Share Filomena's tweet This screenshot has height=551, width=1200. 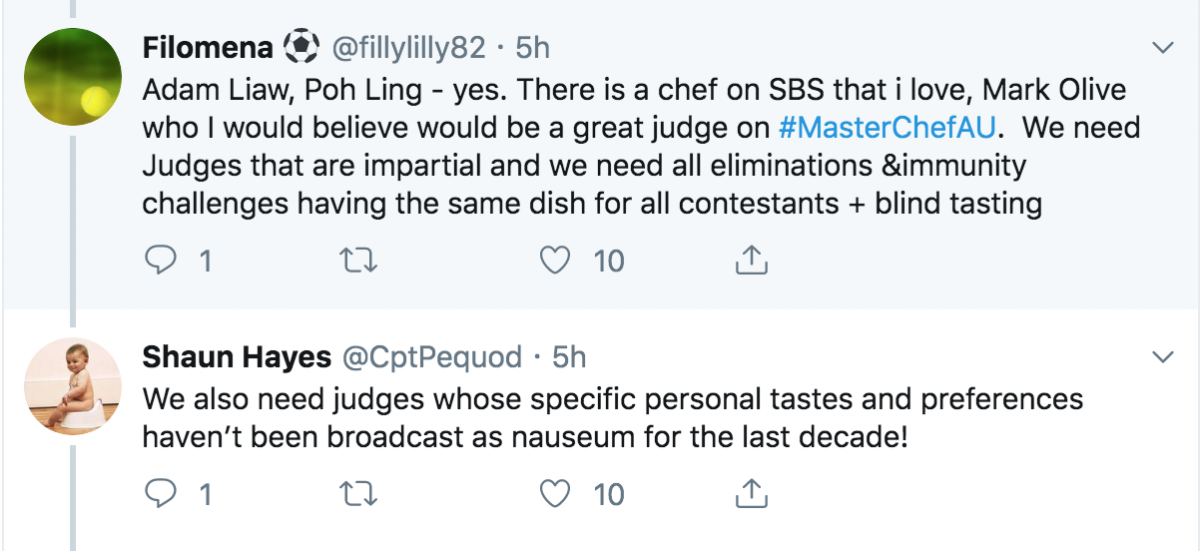tap(750, 261)
